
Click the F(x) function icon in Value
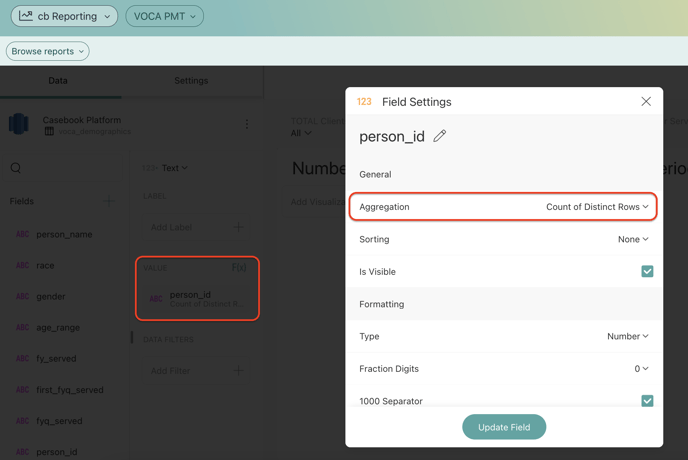point(239,268)
